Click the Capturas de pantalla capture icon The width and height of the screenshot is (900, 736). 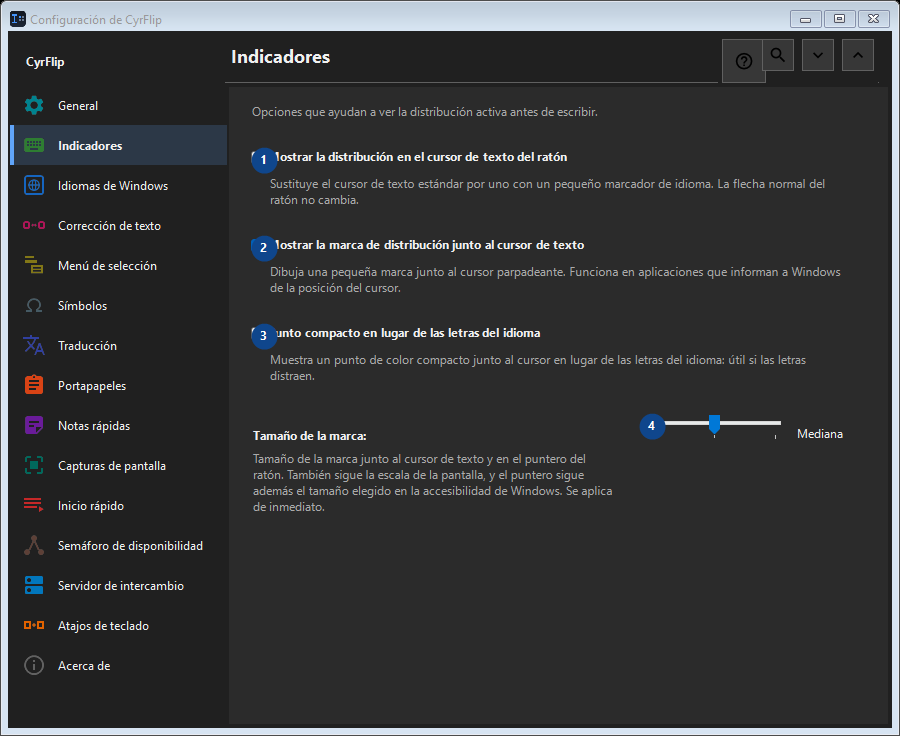(34, 466)
